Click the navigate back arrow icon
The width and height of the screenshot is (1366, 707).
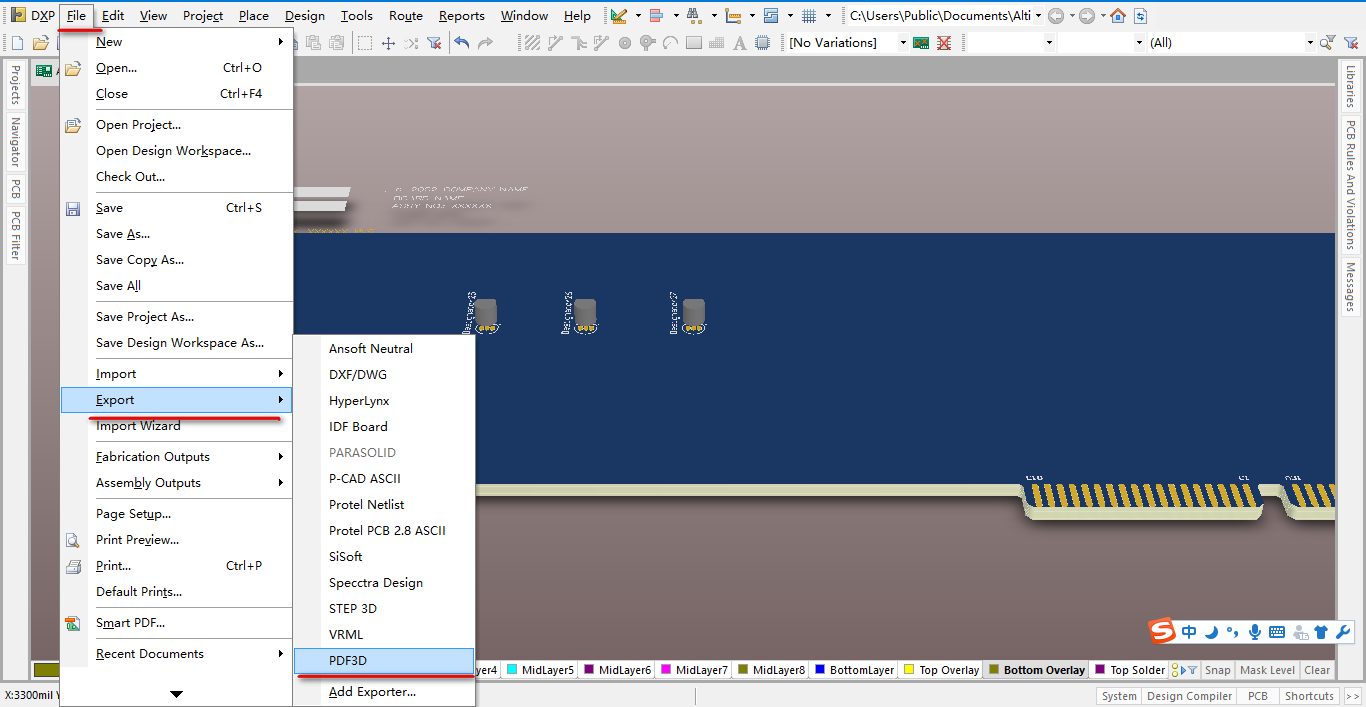pyautogui.click(x=1056, y=15)
